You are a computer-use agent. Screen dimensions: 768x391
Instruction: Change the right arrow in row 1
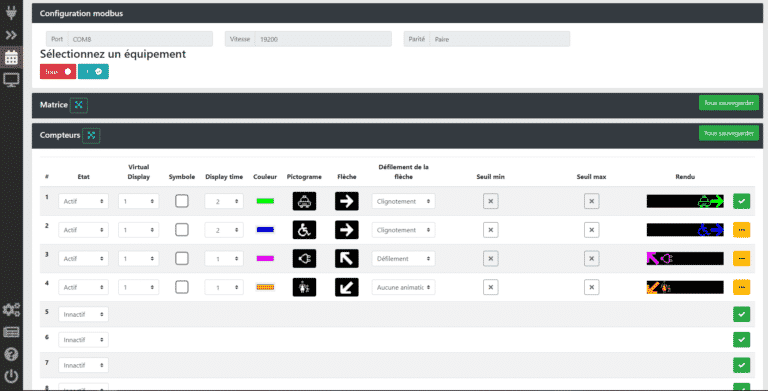347,201
